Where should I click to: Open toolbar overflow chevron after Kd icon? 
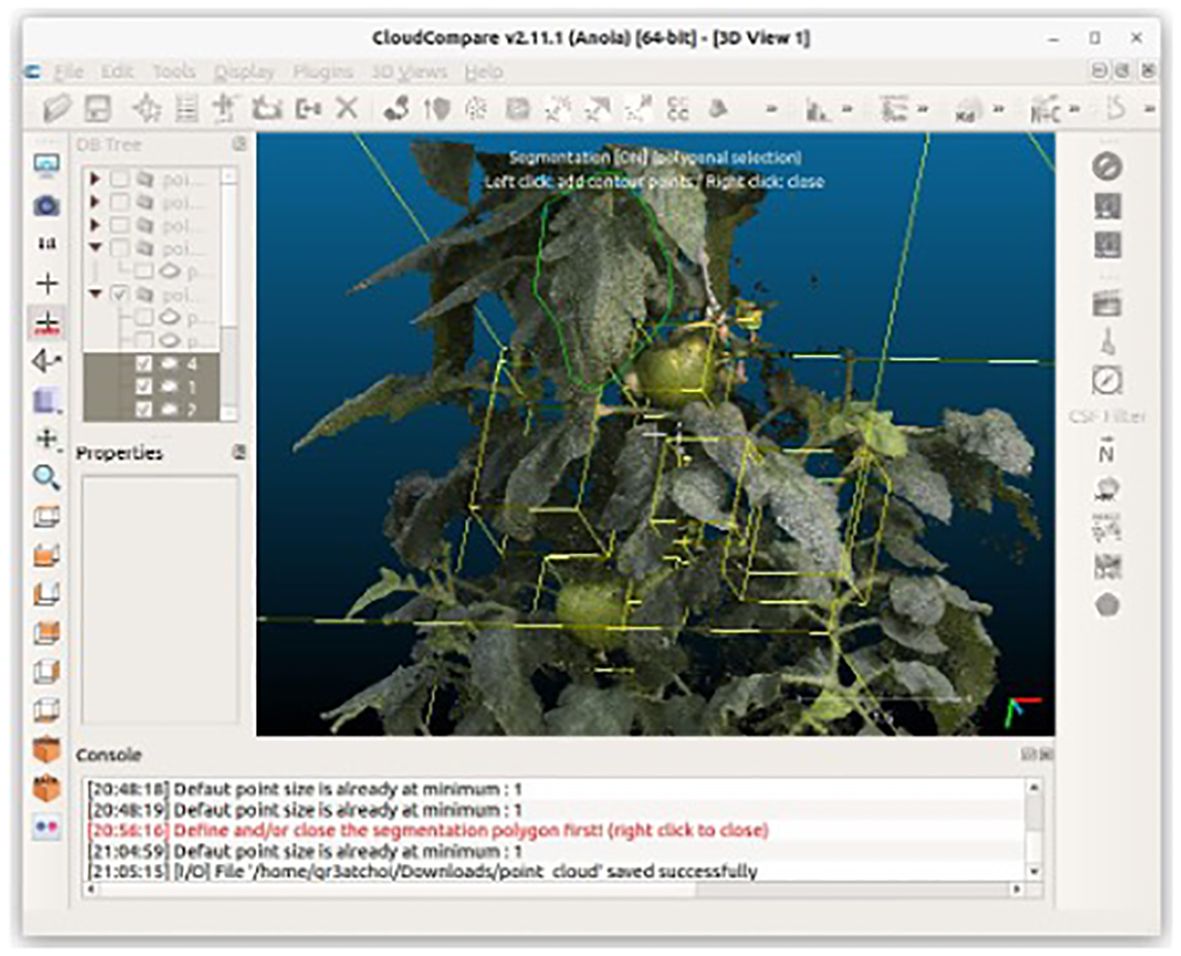(999, 110)
